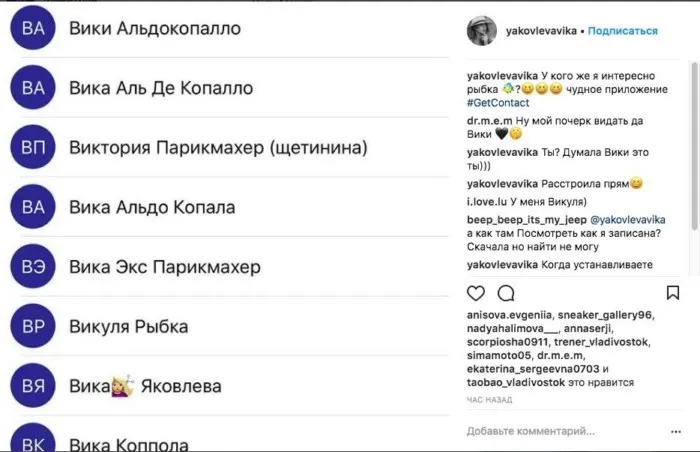The image size is (700, 452).
Task: Save post with bookmark icon
Action: 673,293
